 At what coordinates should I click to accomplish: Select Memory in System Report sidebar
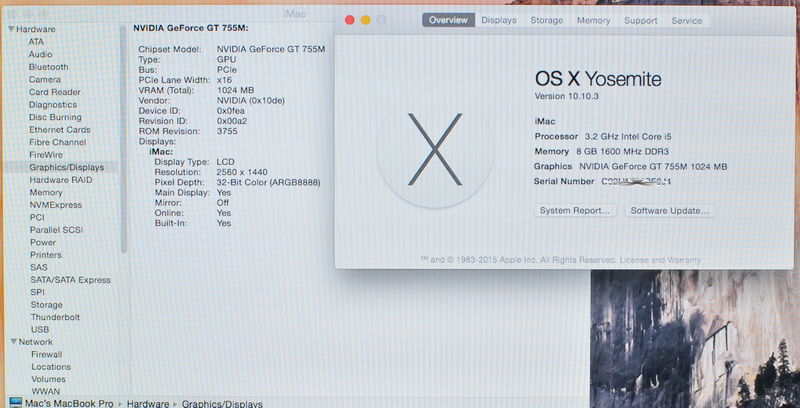(x=46, y=192)
